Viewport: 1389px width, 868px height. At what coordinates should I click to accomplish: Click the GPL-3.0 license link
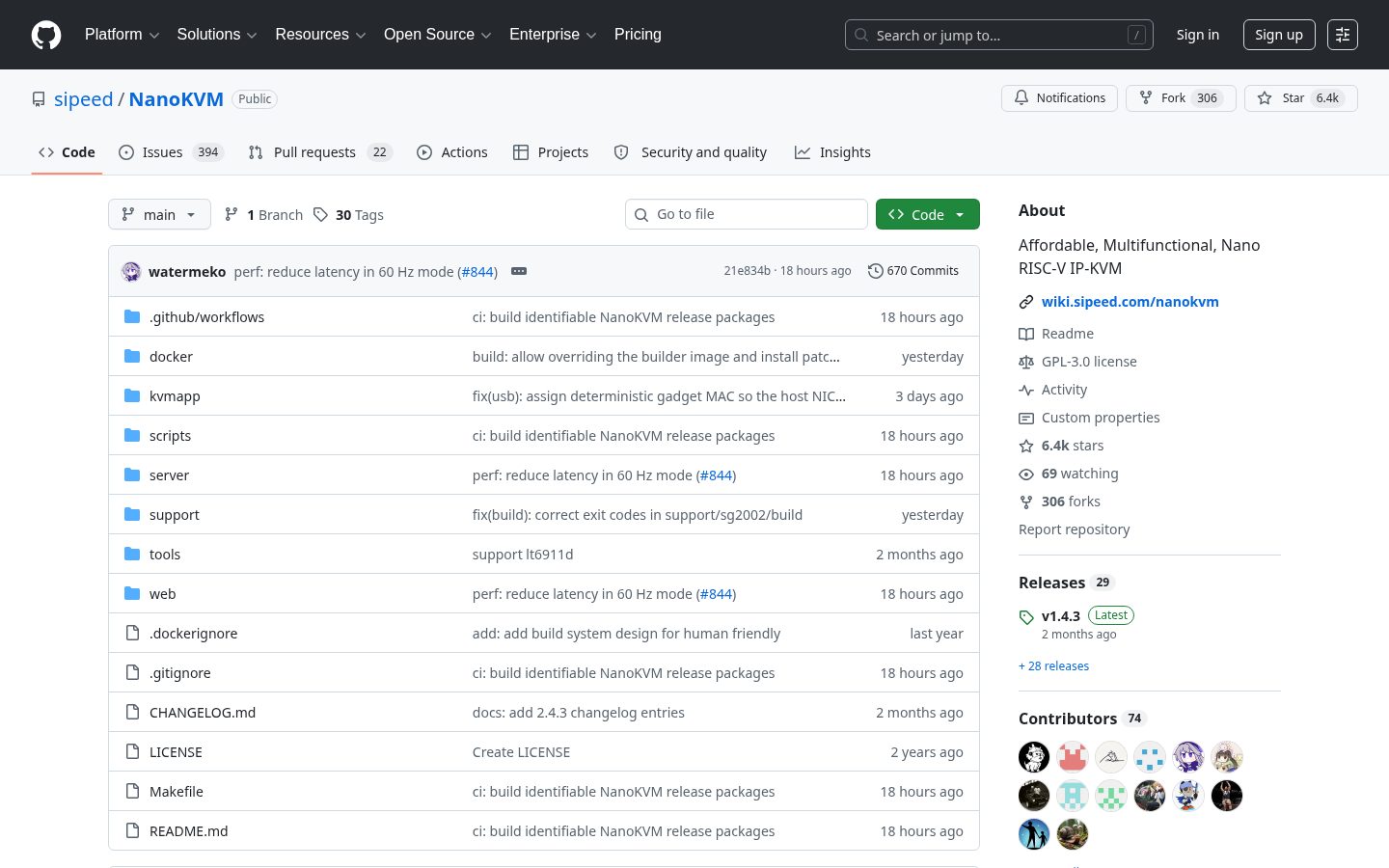click(x=1077, y=362)
